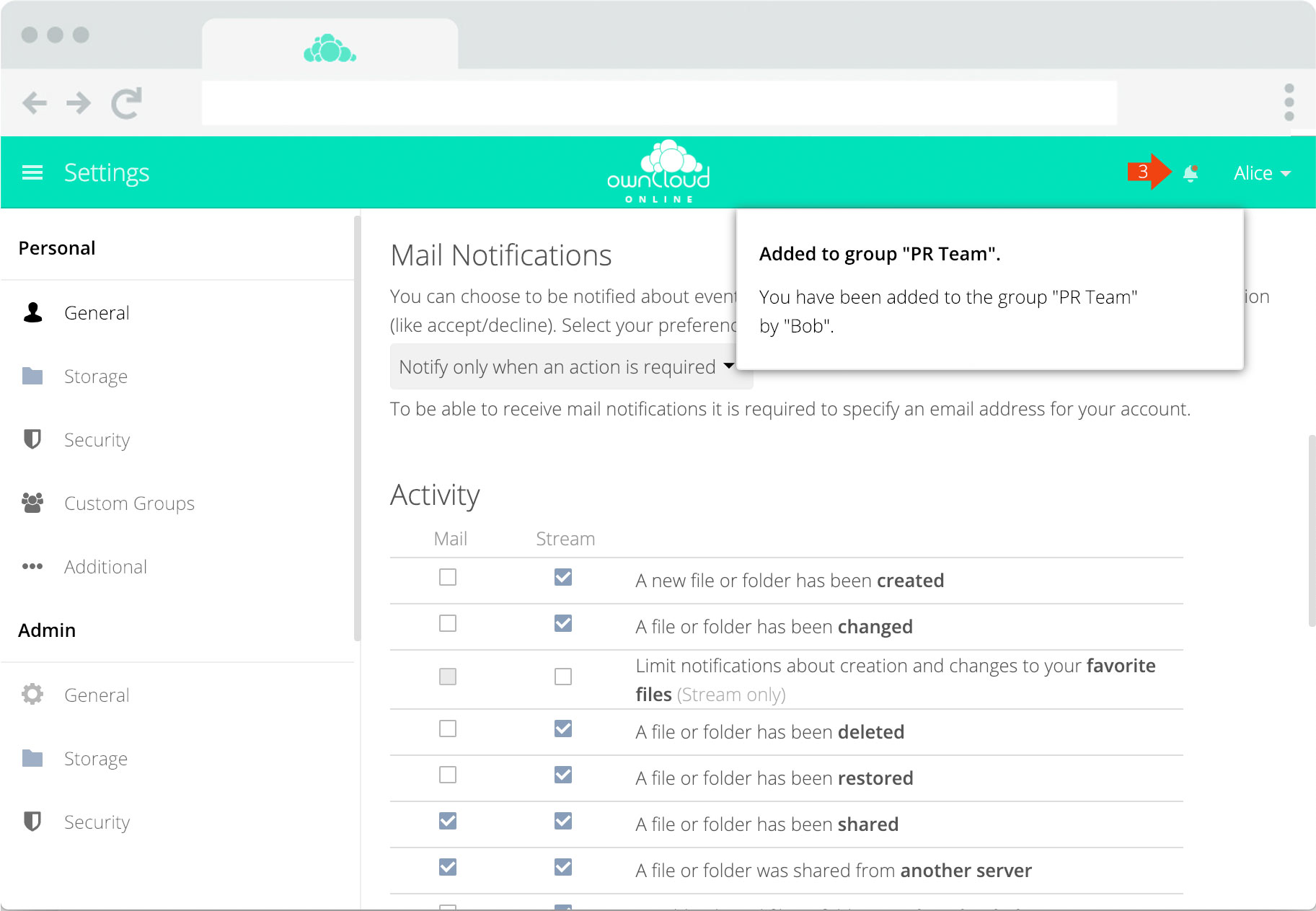Click the ownCloud logo in header

pyautogui.click(x=658, y=172)
